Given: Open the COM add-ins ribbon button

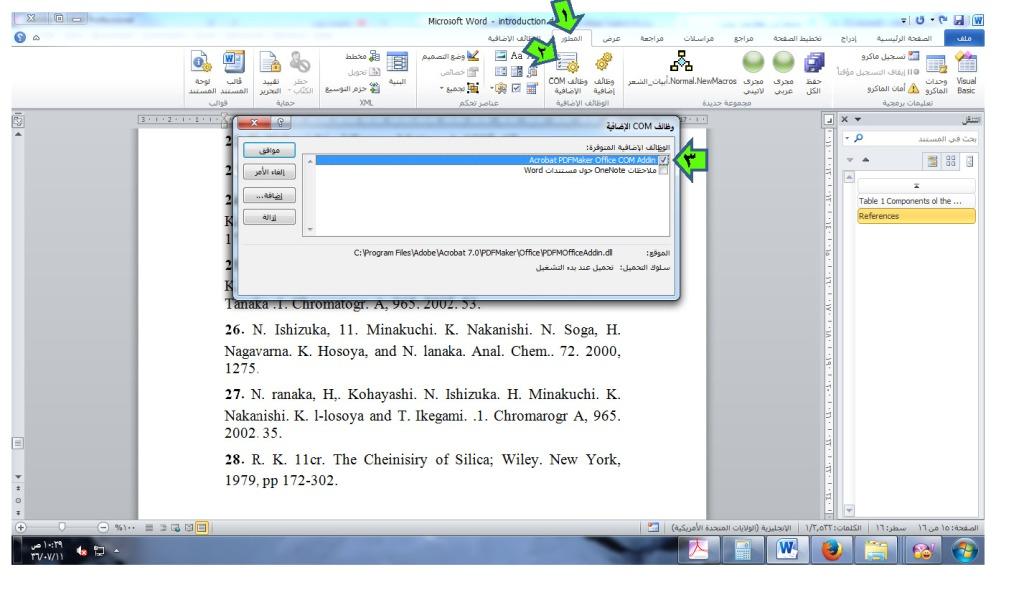Looking at the screenshot, I should pos(568,73).
